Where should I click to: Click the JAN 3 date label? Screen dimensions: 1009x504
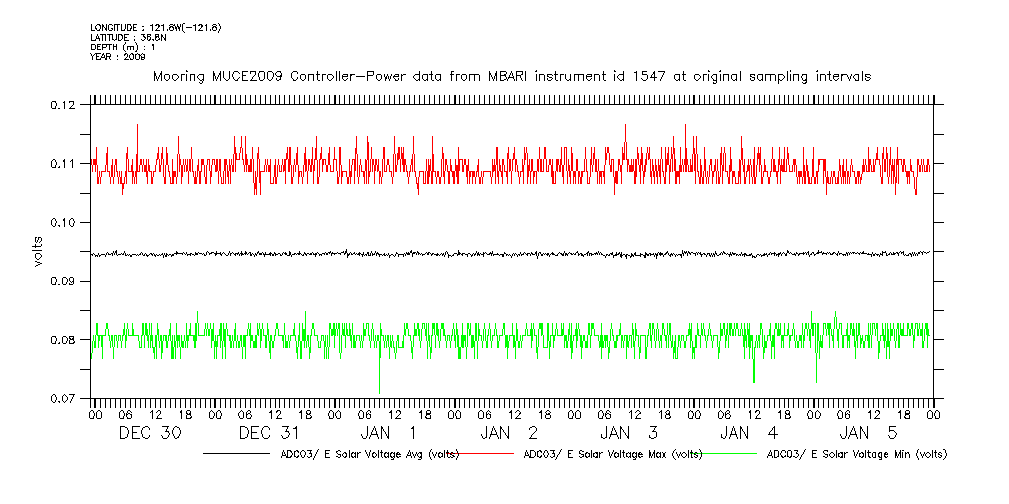click(630, 433)
